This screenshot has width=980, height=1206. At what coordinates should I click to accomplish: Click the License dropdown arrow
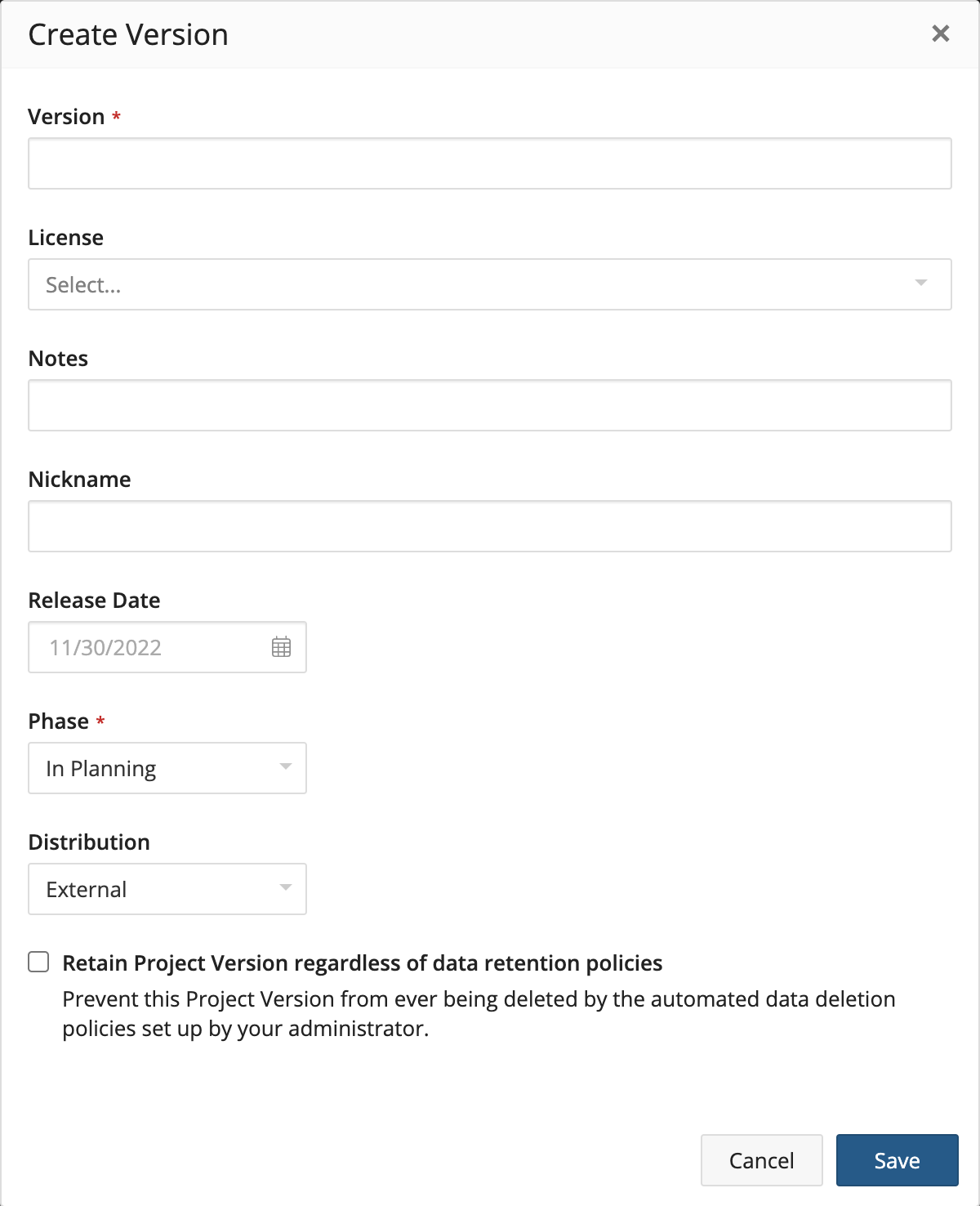[920, 284]
